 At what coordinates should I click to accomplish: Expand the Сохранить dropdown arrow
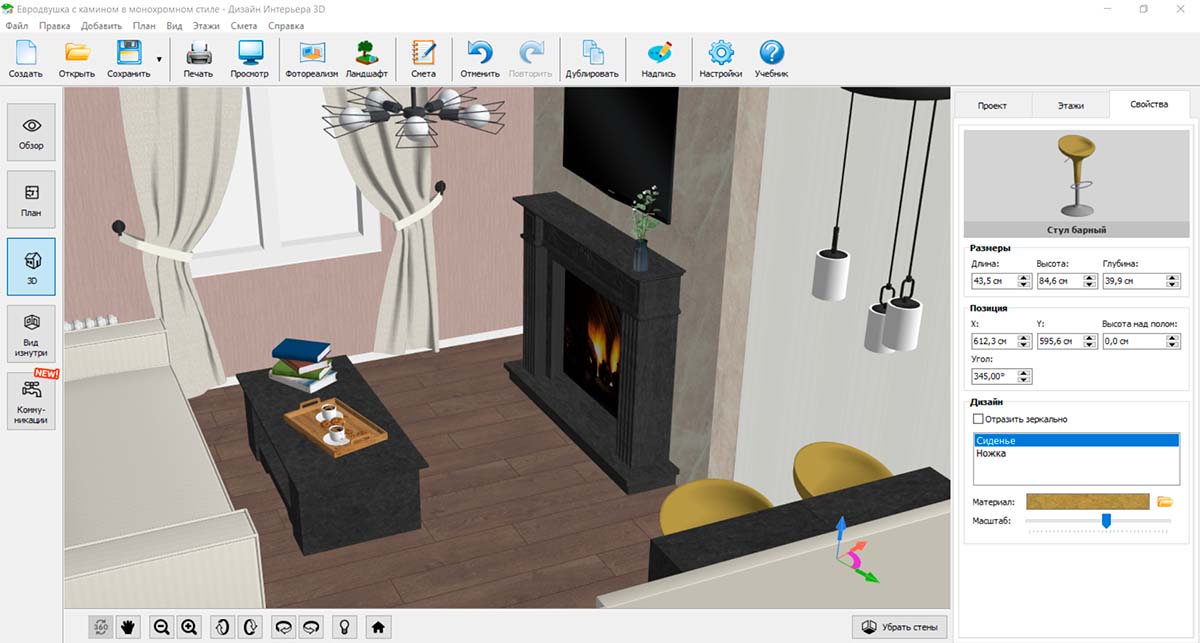pyautogui.click(x=159, y=60)
